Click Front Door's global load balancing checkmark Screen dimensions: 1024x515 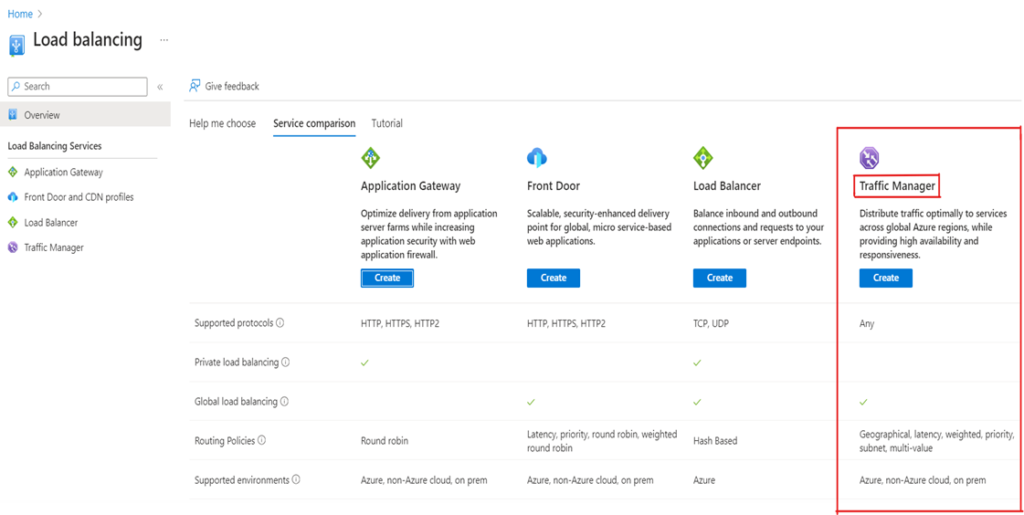[531, 402]
